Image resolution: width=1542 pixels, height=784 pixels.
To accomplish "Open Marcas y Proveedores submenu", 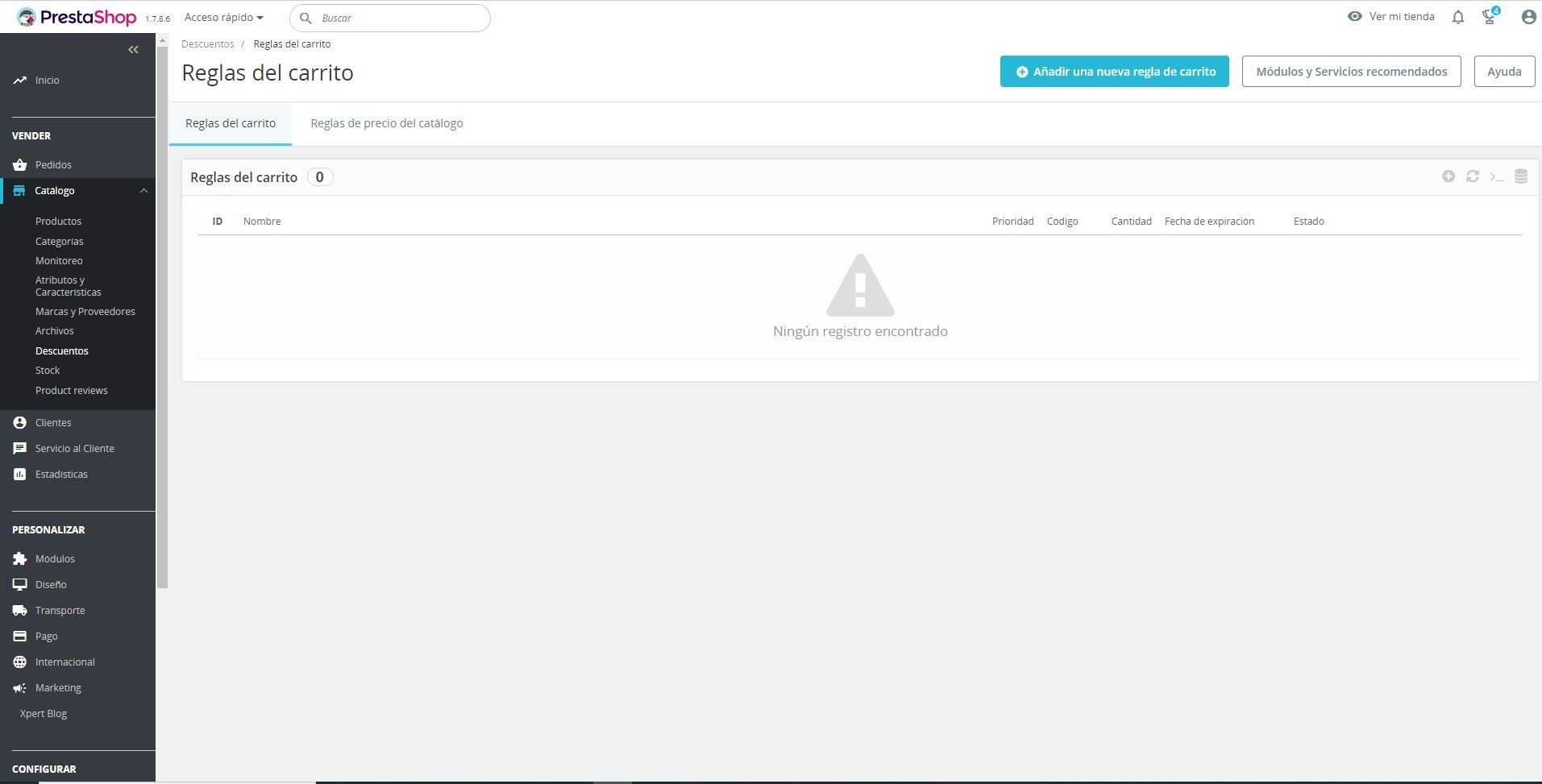I will [85, 311].
